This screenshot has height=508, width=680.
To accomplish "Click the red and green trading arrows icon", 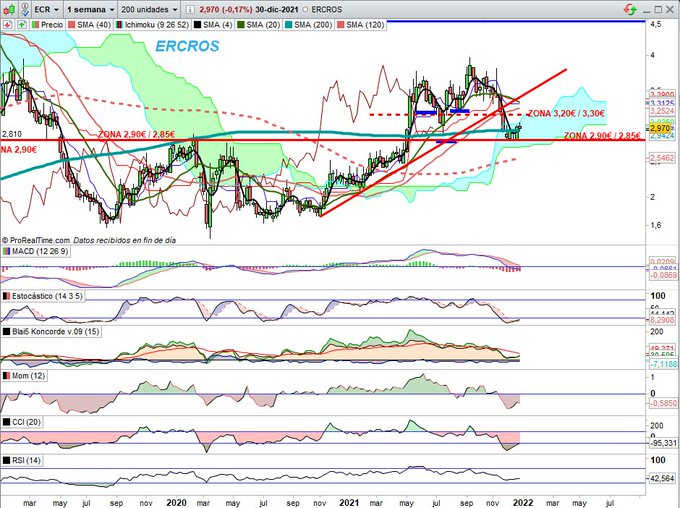I will [x=630, y=9].
